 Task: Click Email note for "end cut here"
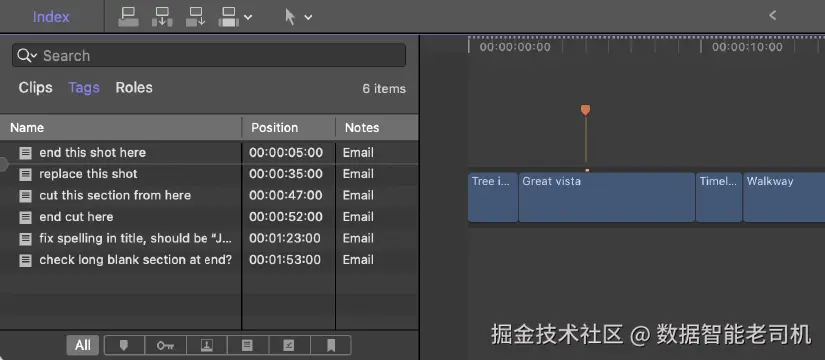tap(358, 217)
